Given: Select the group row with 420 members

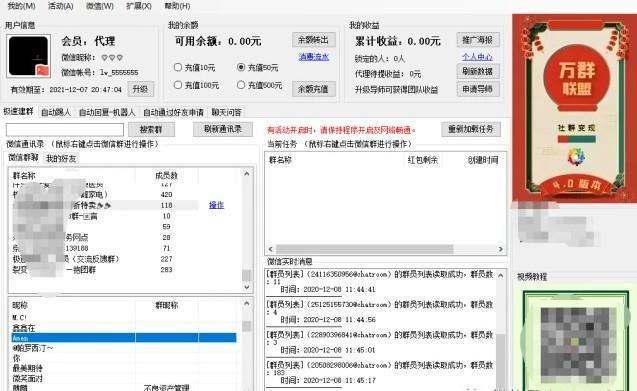Looking at the screenshot, I should click(x=124, y=195).
